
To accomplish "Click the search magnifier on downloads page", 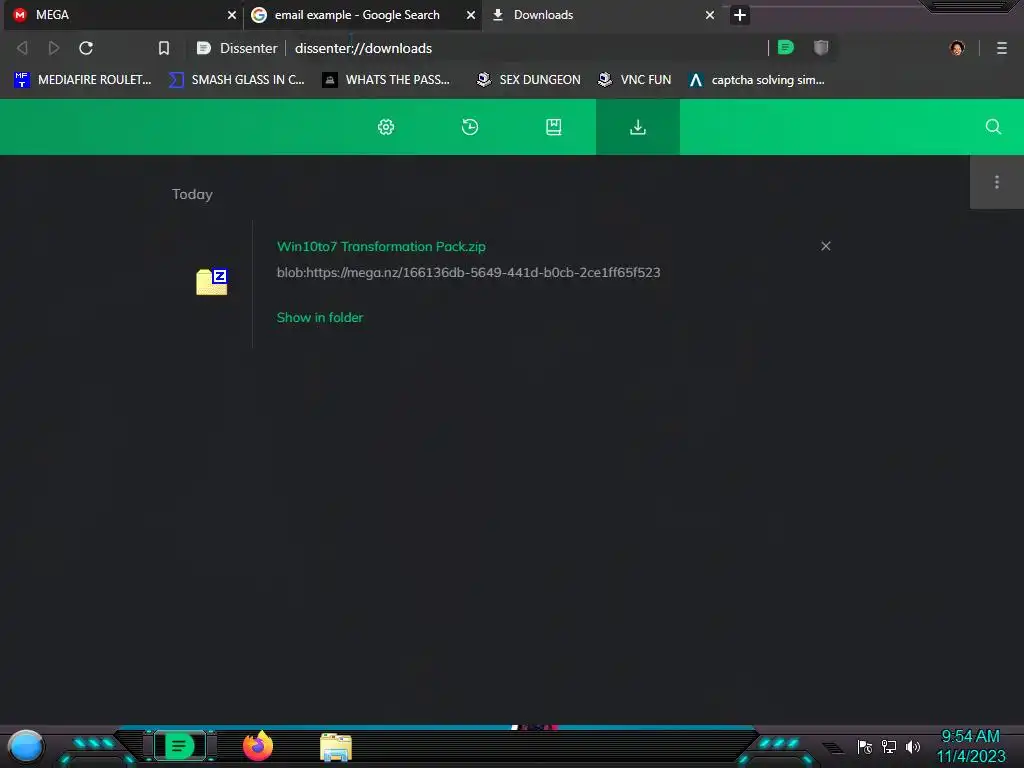I will (x=993, y=127).
